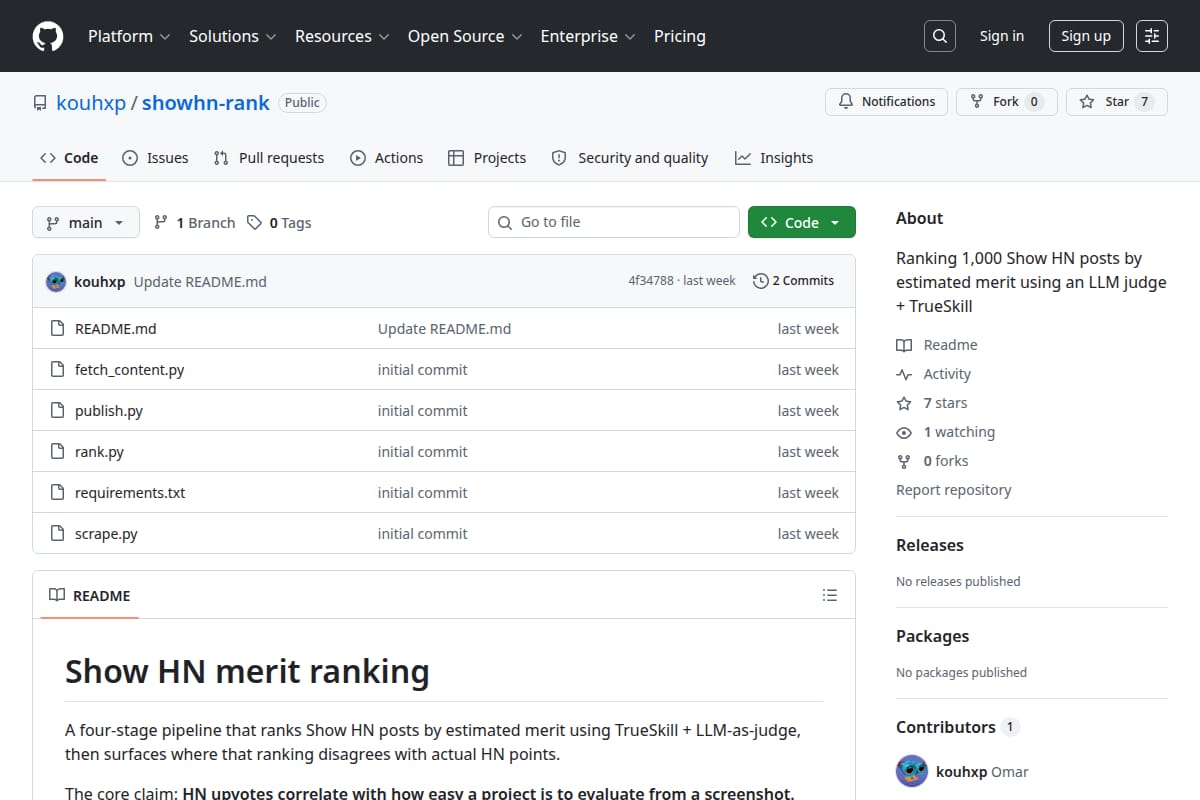Click the pulse icon beside Activity

tap(904, 374)
